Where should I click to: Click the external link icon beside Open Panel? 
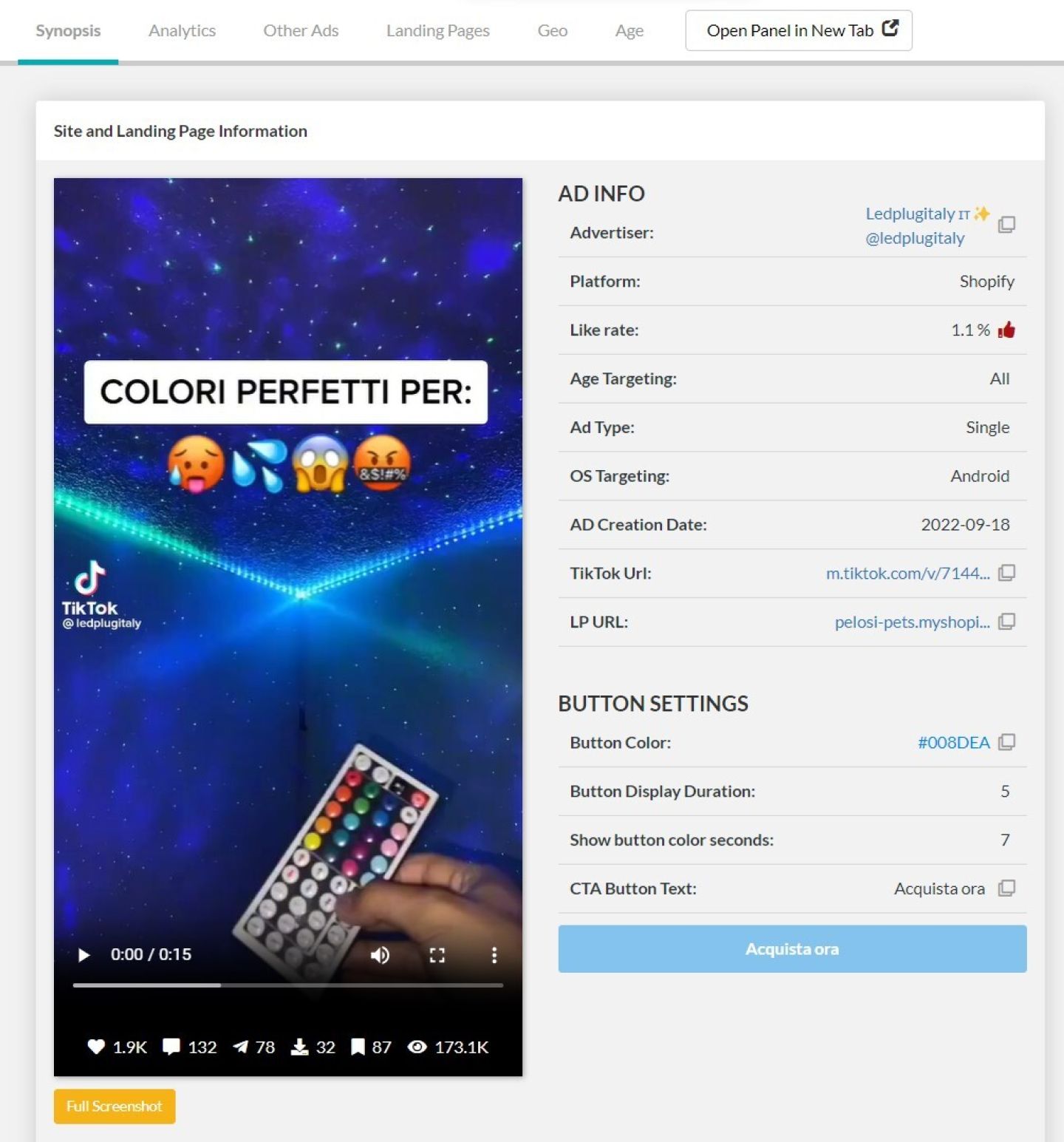tap(890, 28)
